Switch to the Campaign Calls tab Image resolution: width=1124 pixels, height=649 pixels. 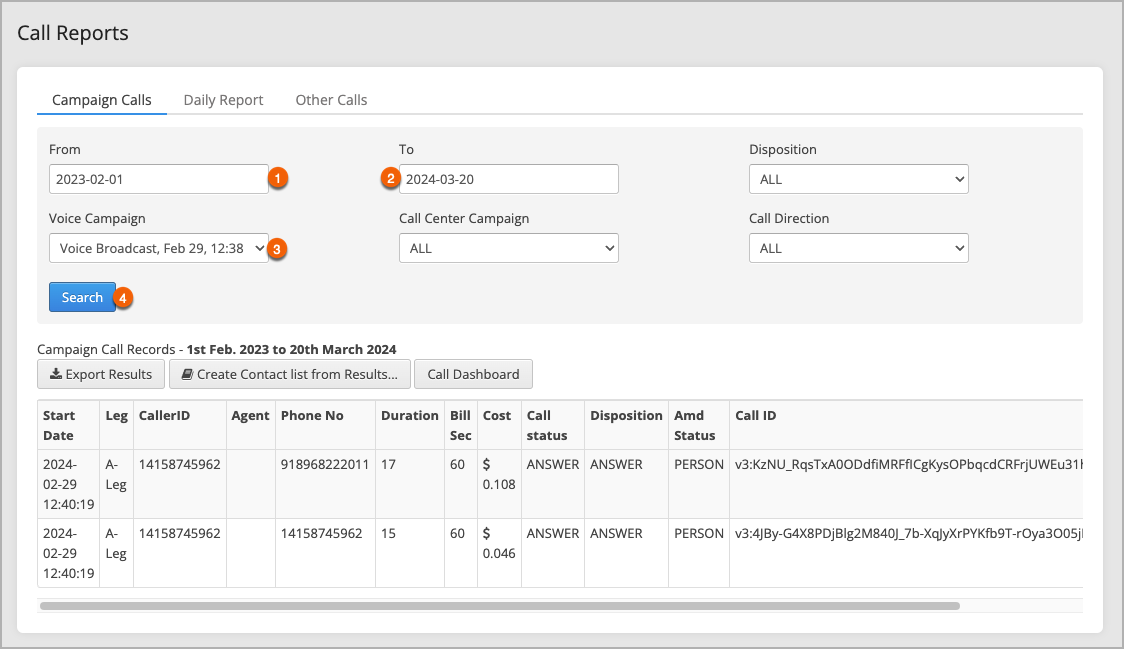coord(102,100)
